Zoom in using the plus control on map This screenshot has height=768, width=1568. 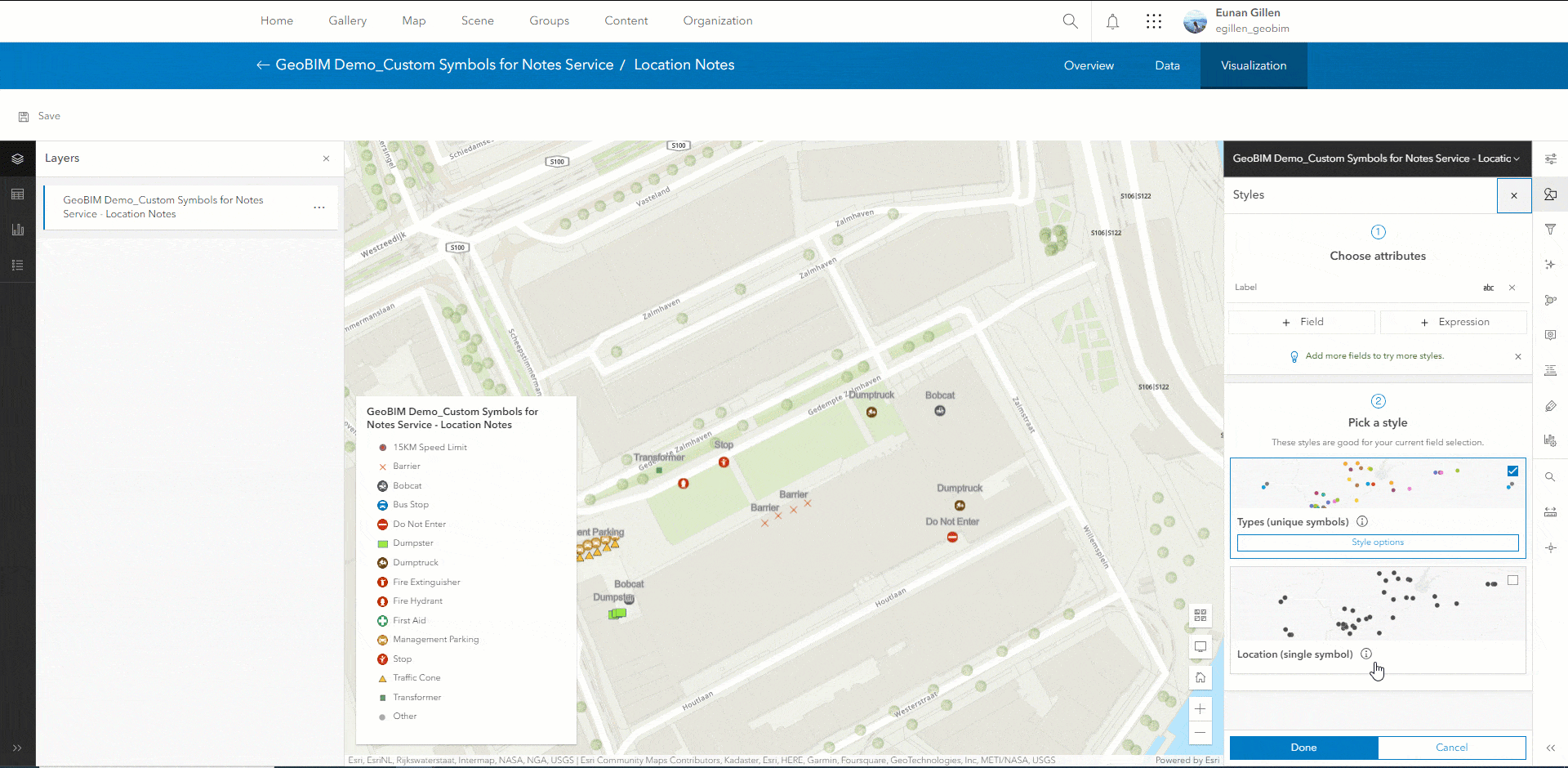pos(1200,709)
